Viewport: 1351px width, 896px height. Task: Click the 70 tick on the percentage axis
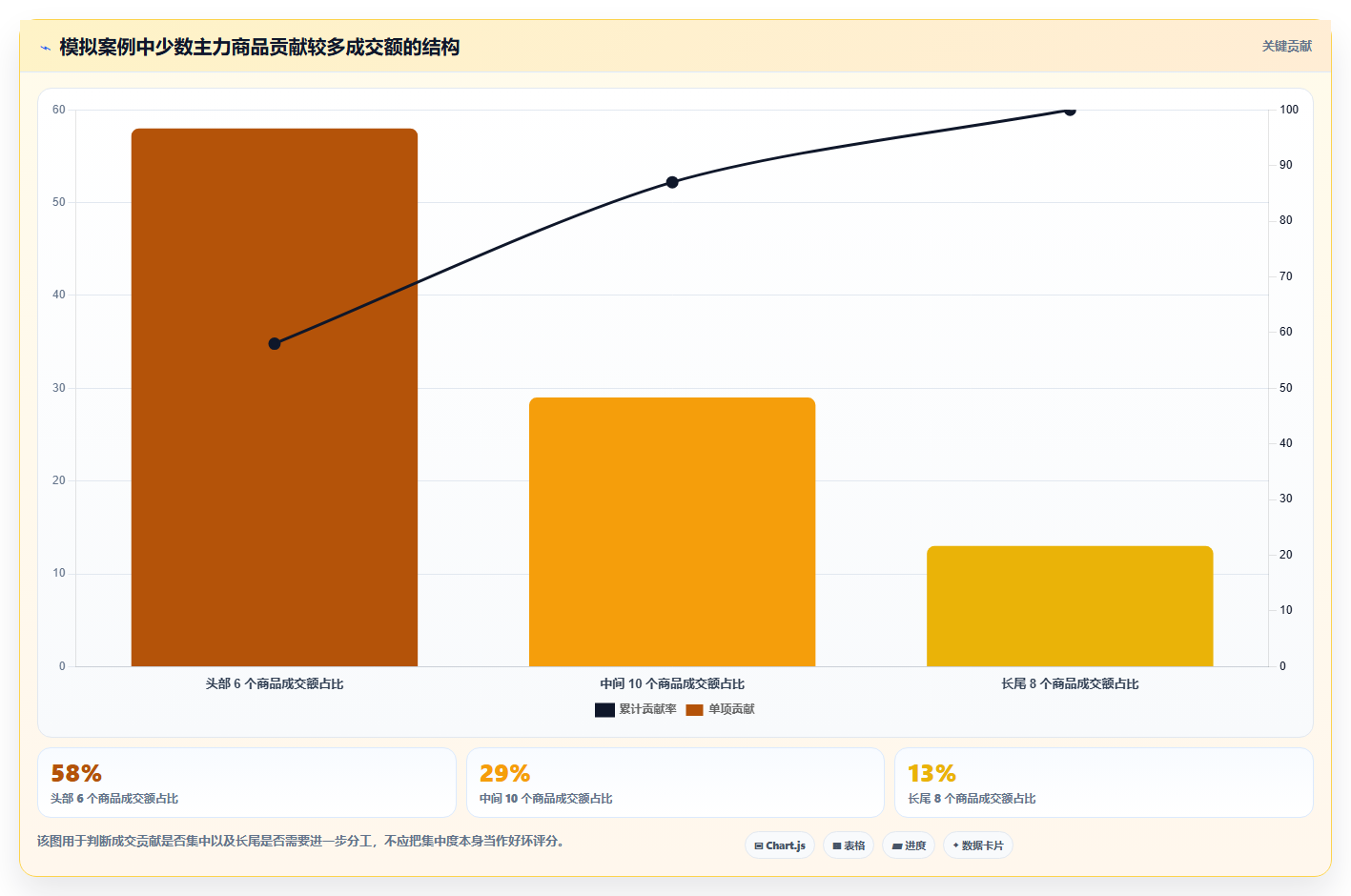(x=1286, y=276)
